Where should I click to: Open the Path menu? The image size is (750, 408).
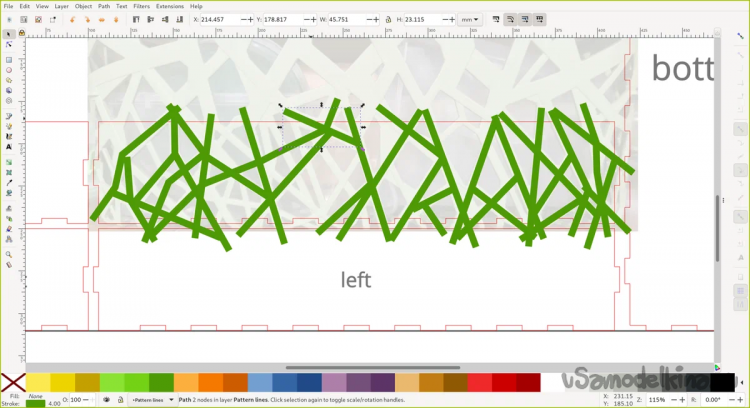pyautogui.click(x=103, y=6)
